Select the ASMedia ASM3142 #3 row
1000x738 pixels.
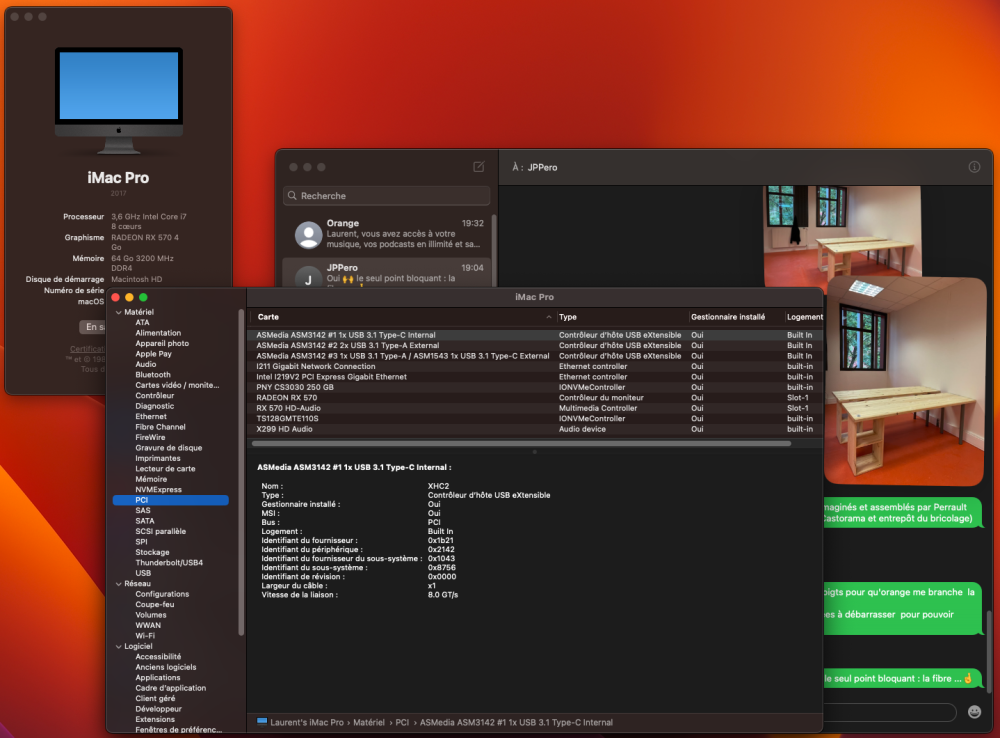(534, 356)
